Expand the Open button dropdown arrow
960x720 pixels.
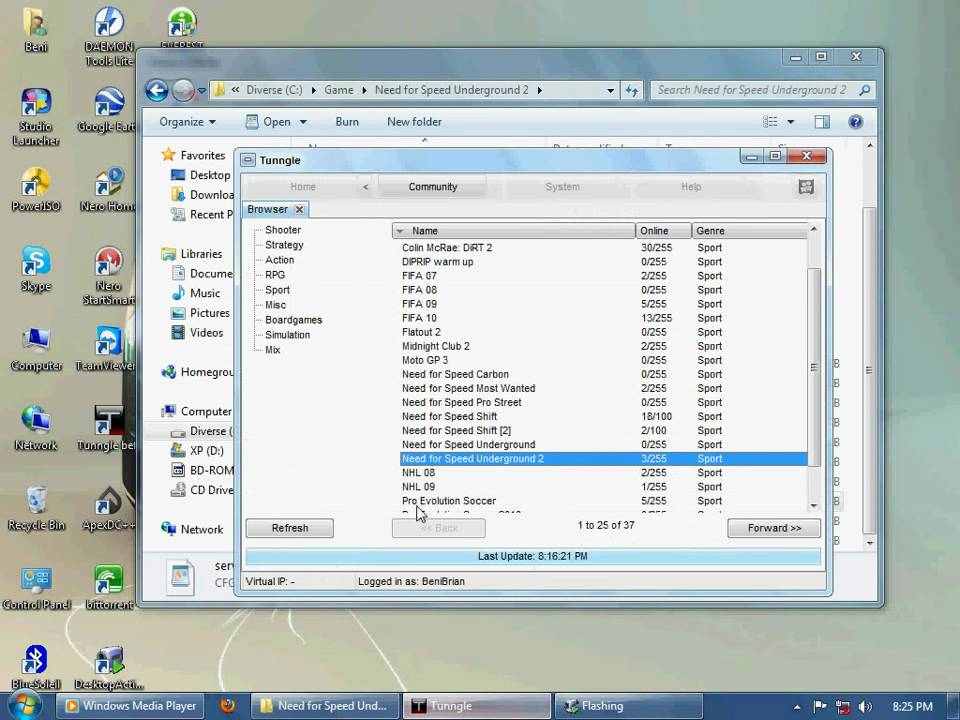[x=303, y=122]
